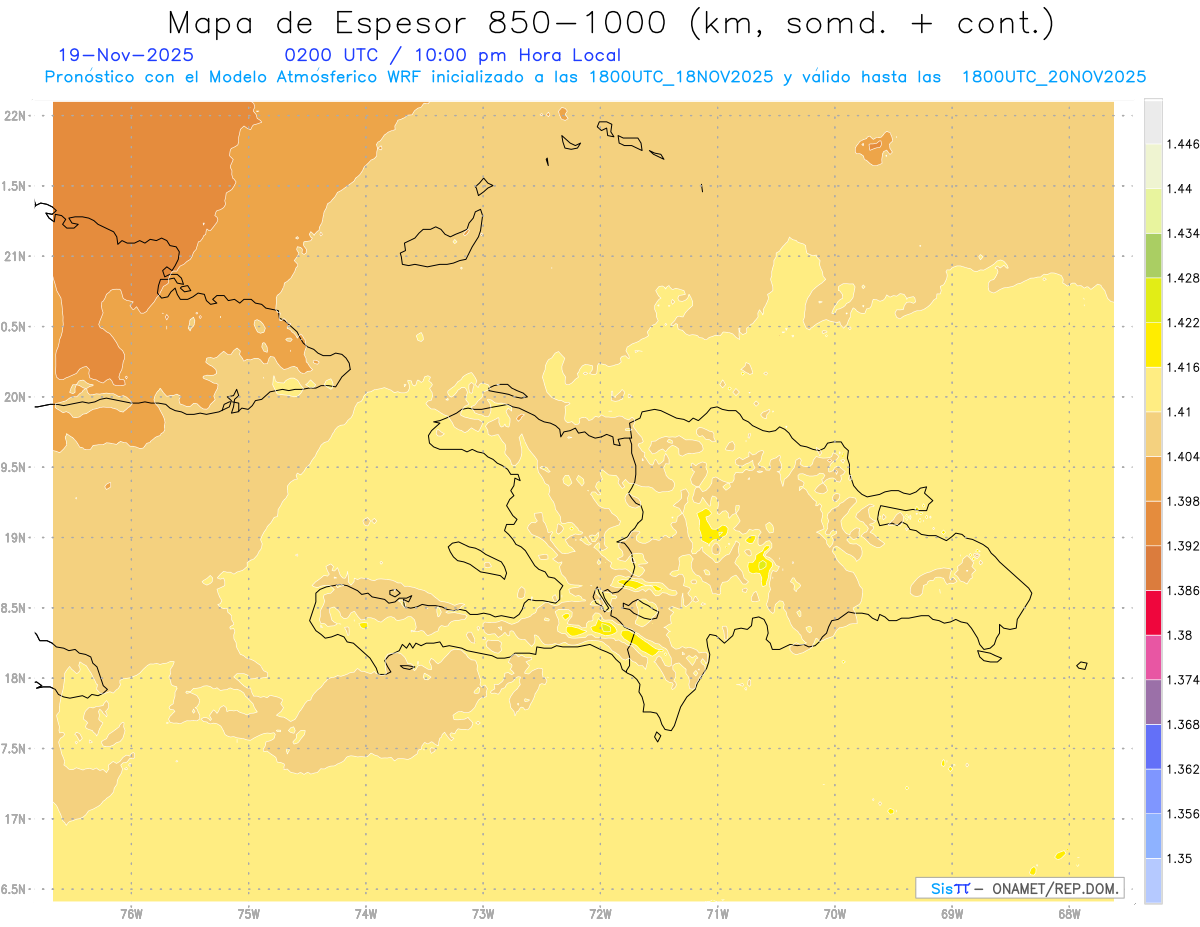This screenshot has height=927, width=1200.
Task: Click the '74W' longitude axis label
Action: [366, 913]
